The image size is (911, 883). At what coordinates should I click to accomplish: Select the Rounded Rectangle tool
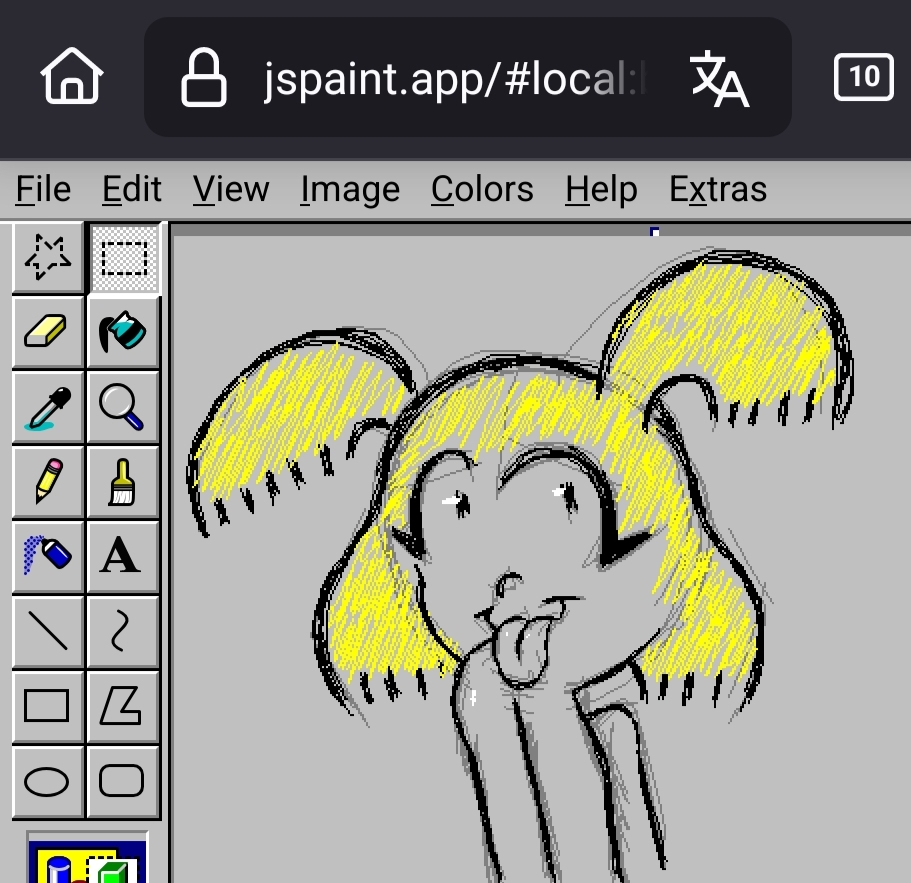pyautogui.click(x=123, y=781)
